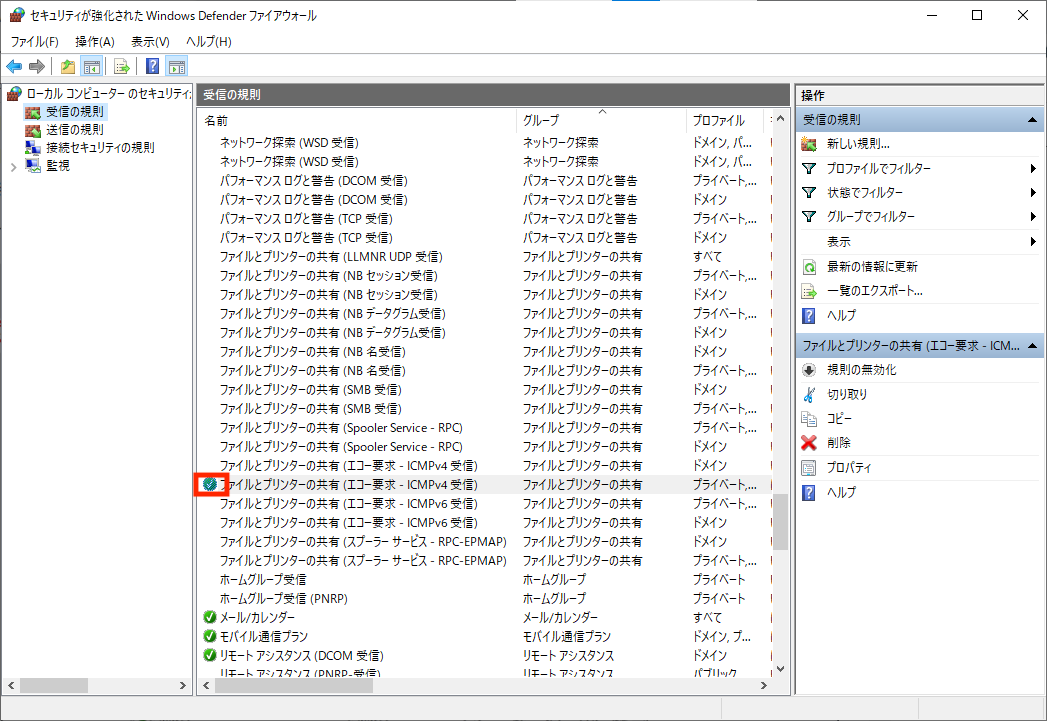
Task: Click the copy icon beside コピー
Action: coord(809,419)
